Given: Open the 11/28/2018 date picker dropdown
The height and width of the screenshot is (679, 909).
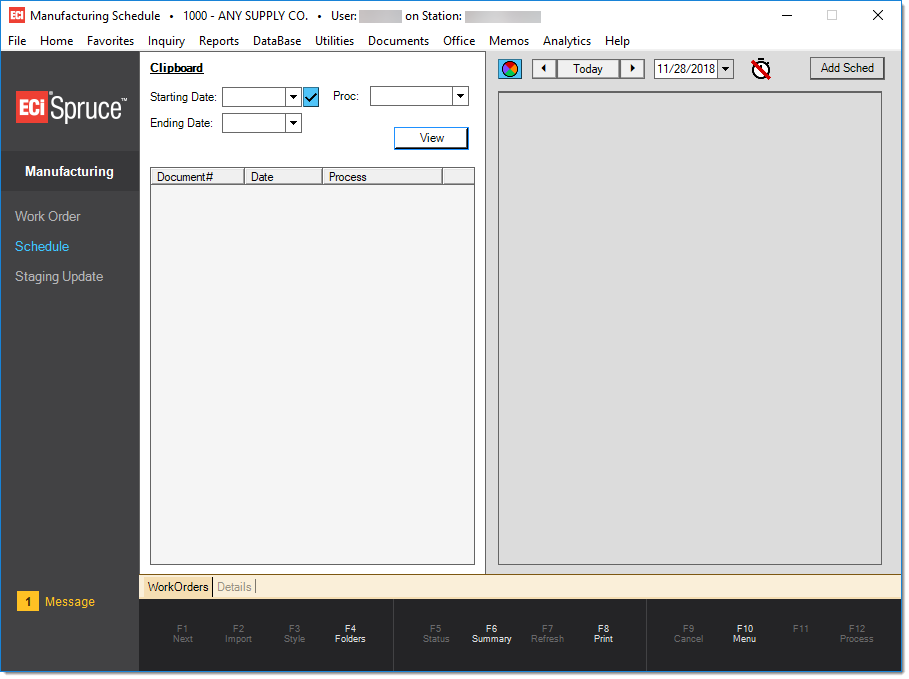Looking at the screenshot, I should [x=725, y=69].
